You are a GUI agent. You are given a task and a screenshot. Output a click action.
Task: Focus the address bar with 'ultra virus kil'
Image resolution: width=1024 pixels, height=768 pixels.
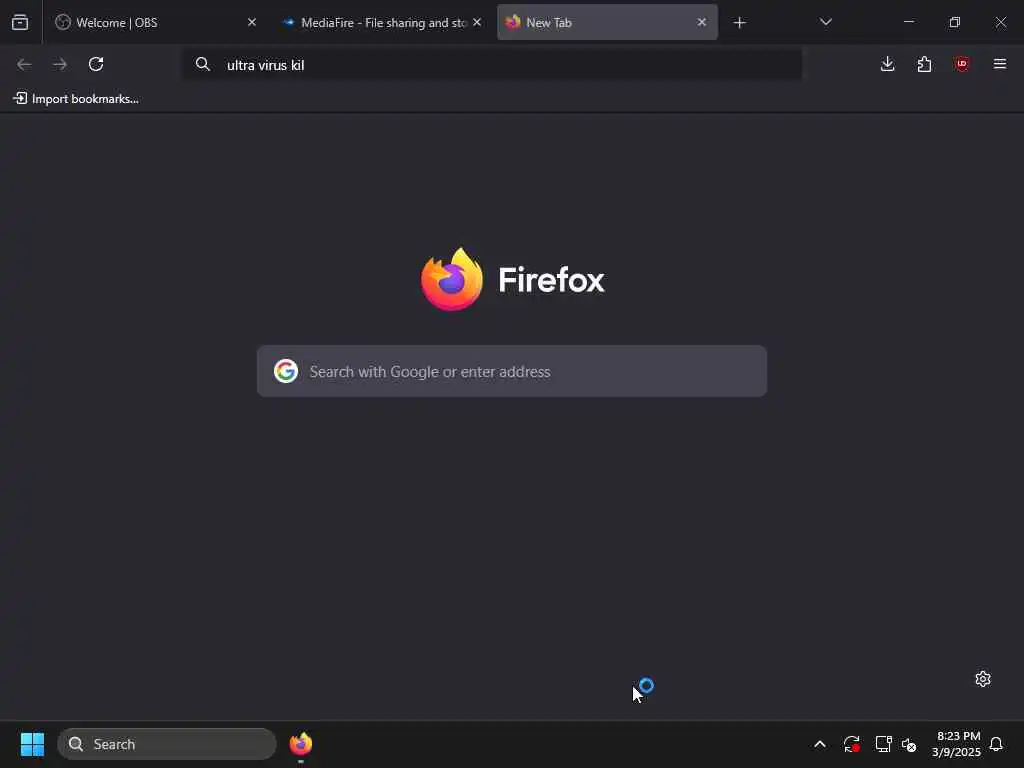(492, 65)
